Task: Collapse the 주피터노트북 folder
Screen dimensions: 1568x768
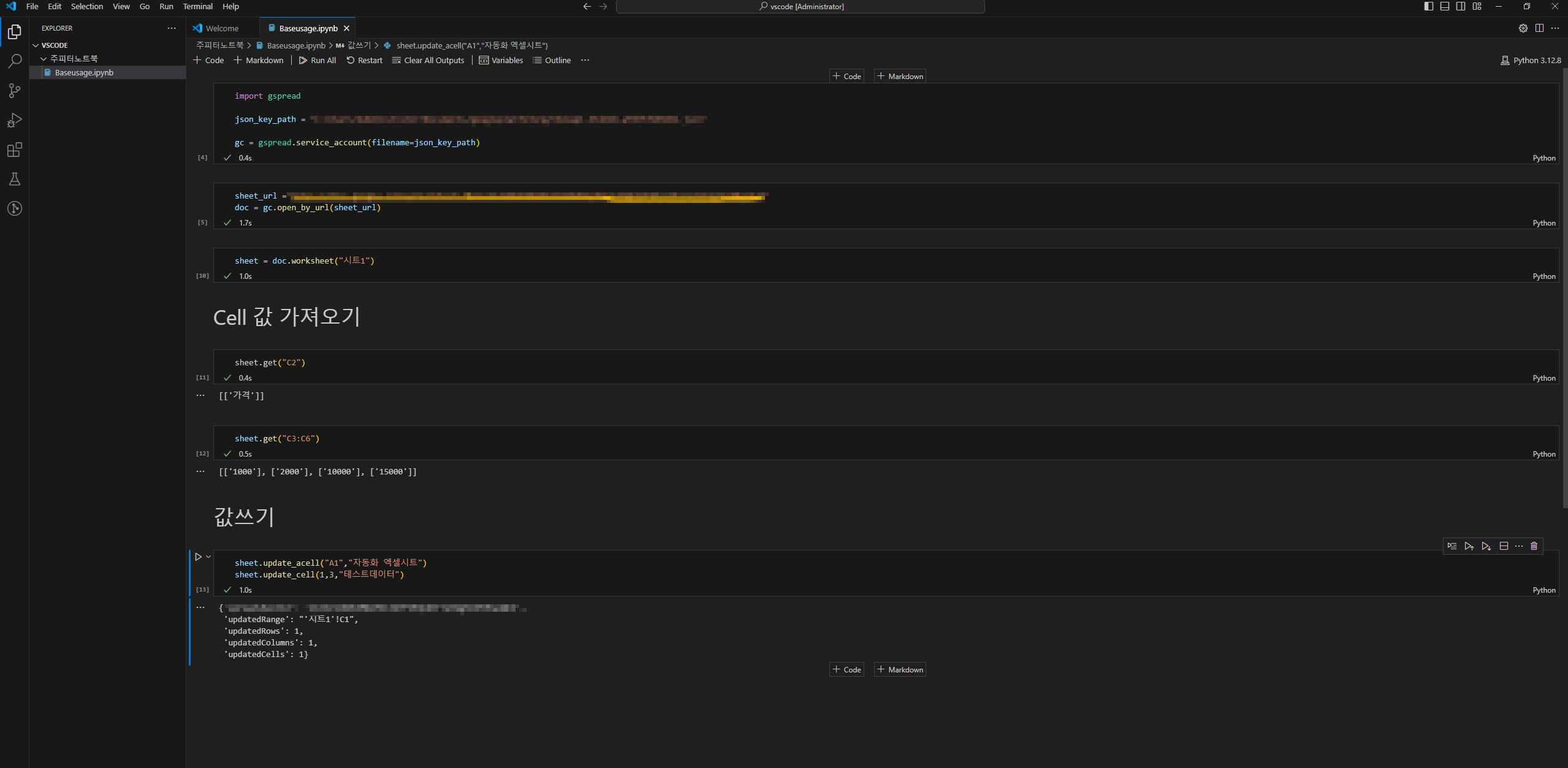Action: coord(44,59)
